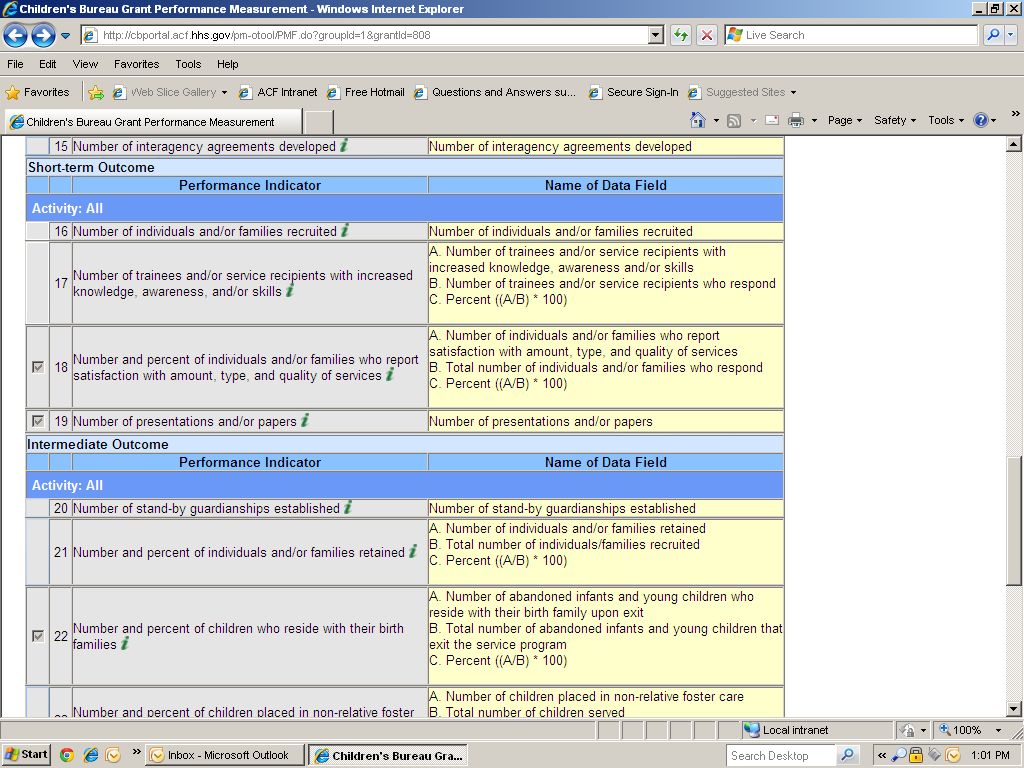Screen dimensions: 1024x768
Task: Open the View menu
Action: [85, 64]
